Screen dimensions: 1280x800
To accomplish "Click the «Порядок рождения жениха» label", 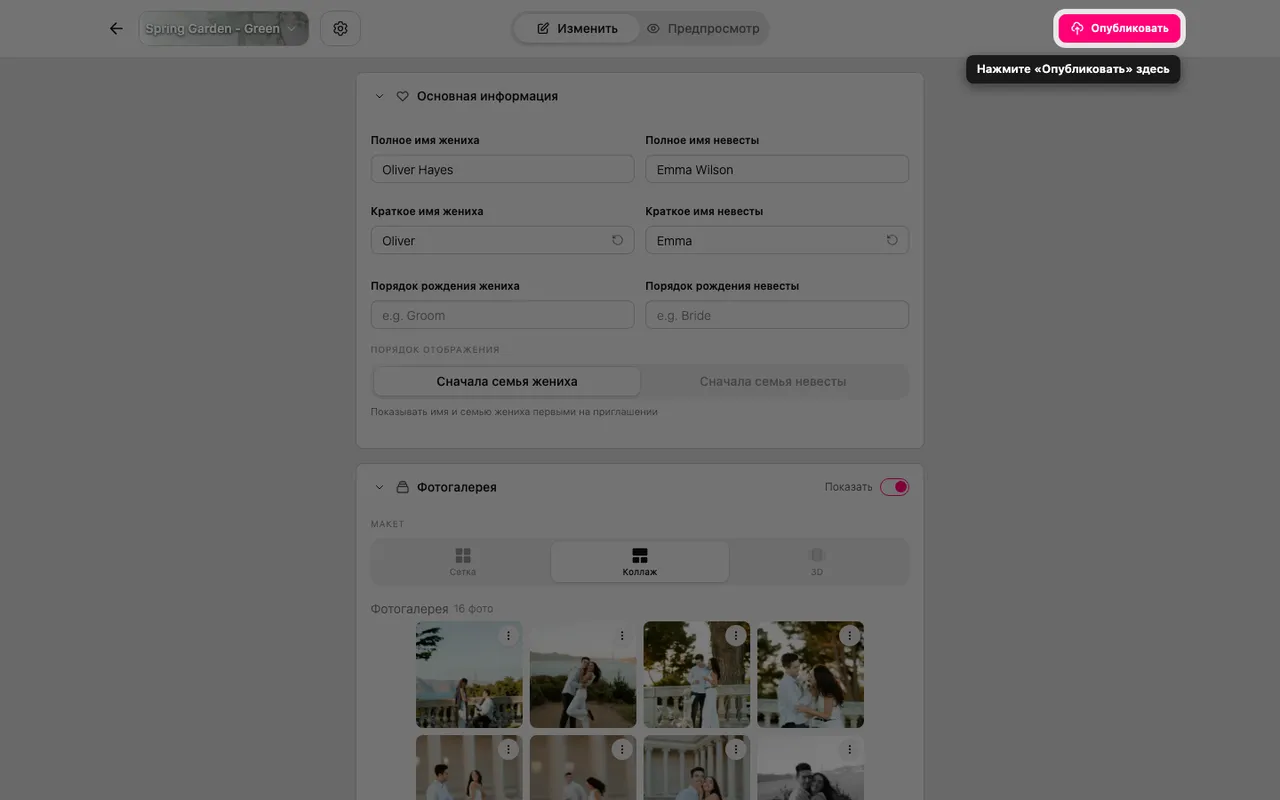I will (x=445, y=286).
